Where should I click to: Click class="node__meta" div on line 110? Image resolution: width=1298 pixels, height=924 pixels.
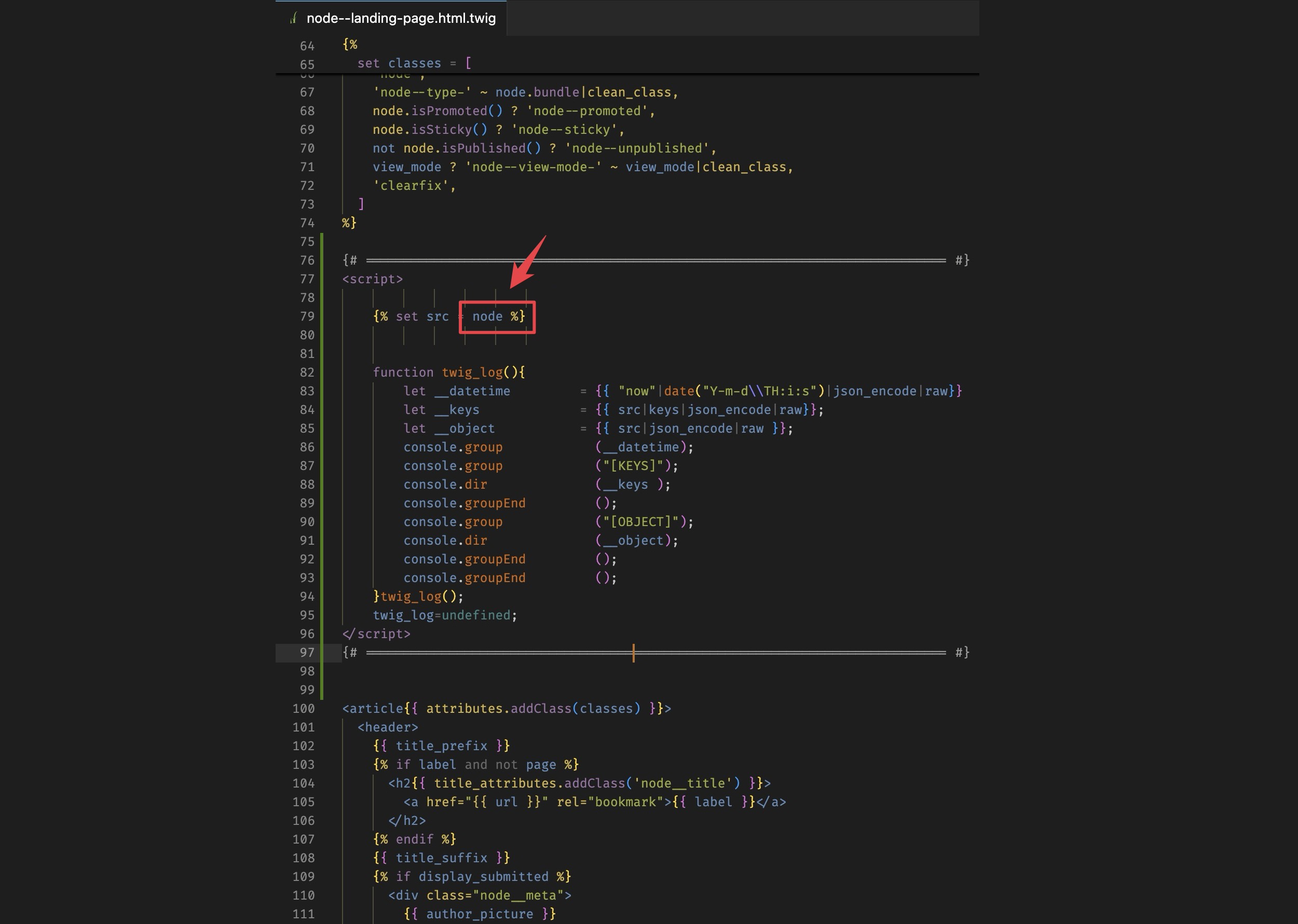point(480,895)
